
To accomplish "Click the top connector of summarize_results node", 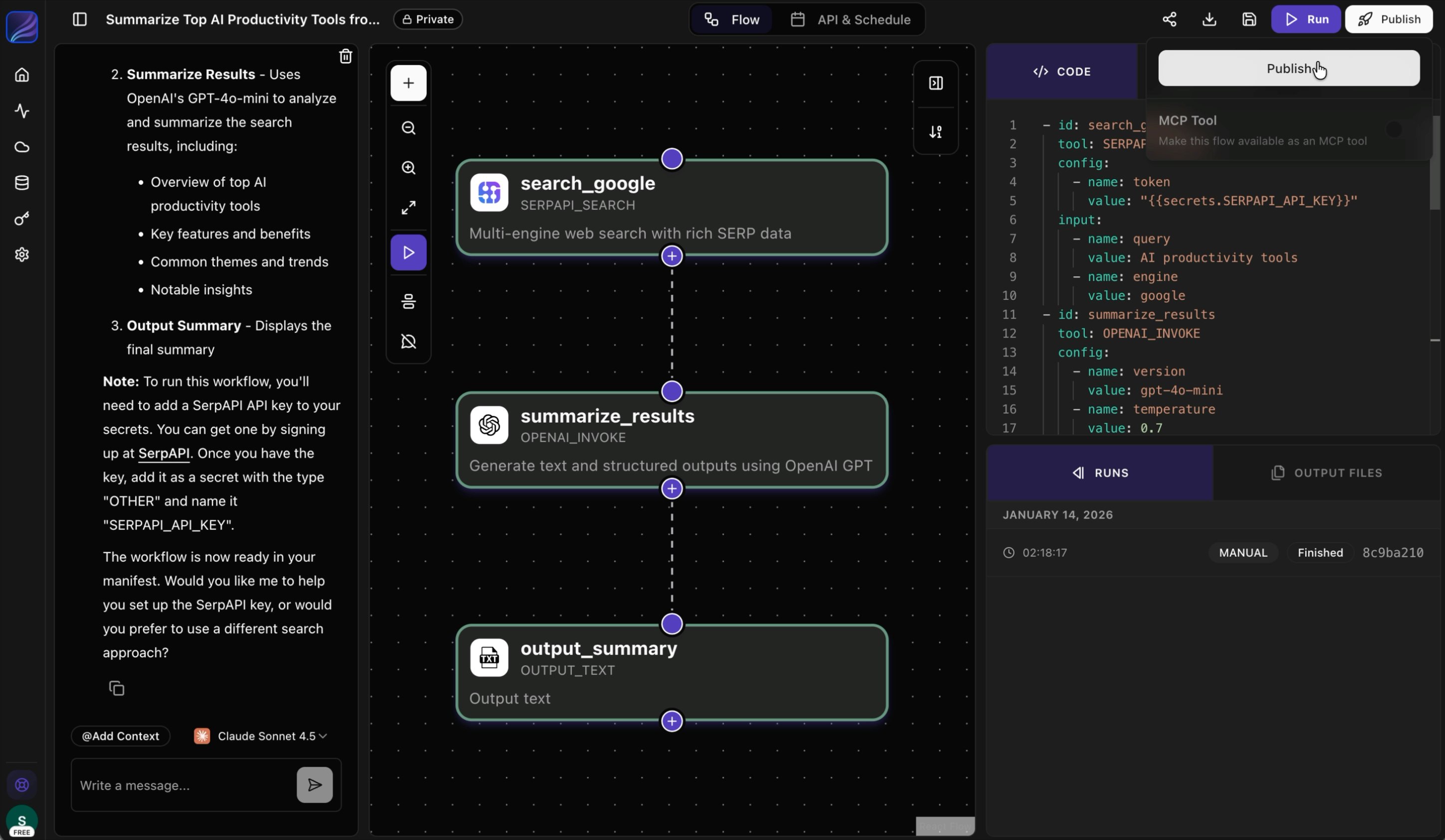I will click(672, 392).
